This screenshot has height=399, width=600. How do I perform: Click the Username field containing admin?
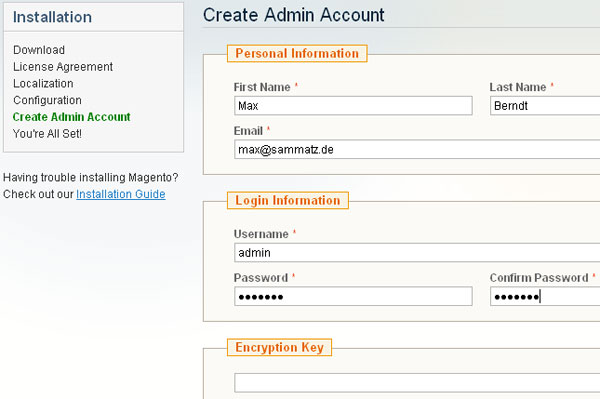(417, 252)
